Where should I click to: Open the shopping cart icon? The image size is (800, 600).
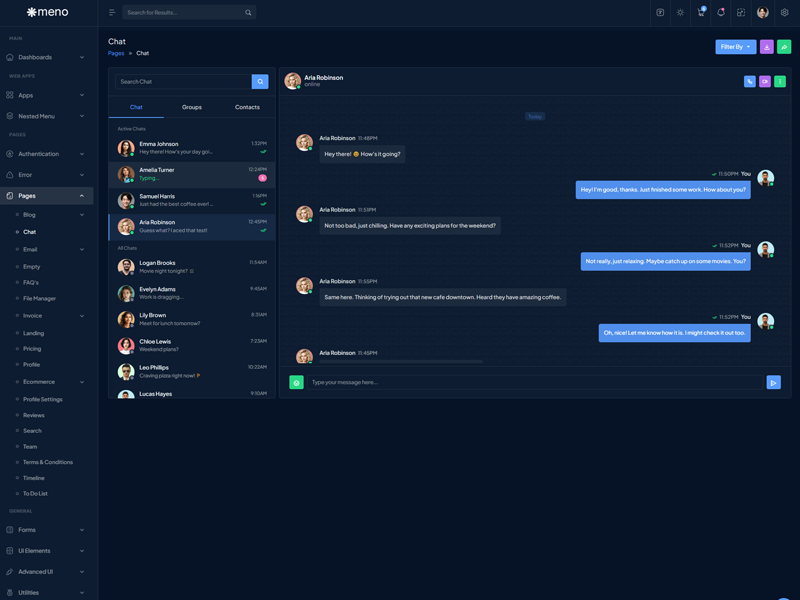[x=701, y=13]
